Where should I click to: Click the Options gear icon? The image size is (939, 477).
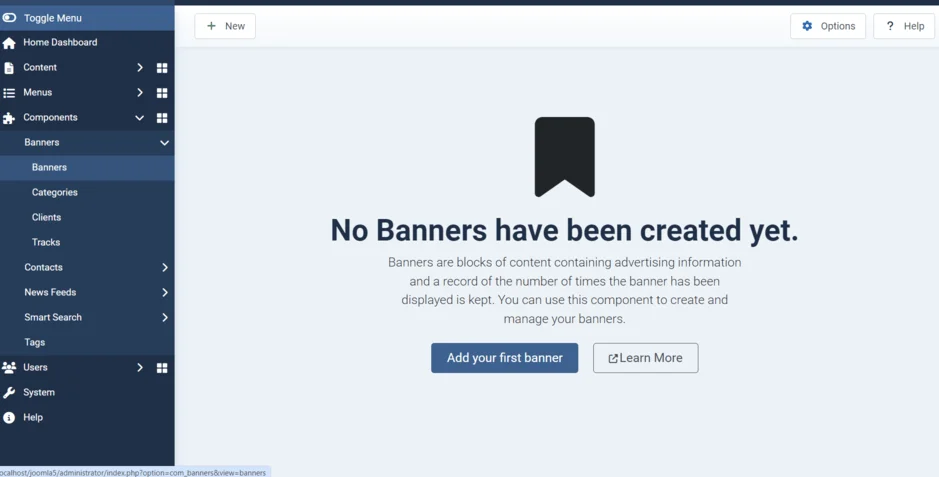pyautogui.click(x=807, y=26)
